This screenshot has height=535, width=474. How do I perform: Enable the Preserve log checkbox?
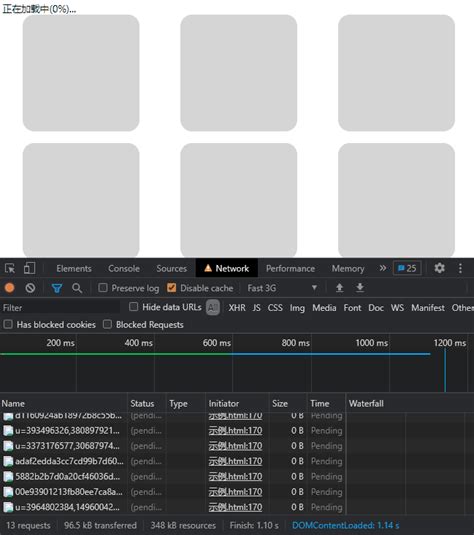[103, 288]
